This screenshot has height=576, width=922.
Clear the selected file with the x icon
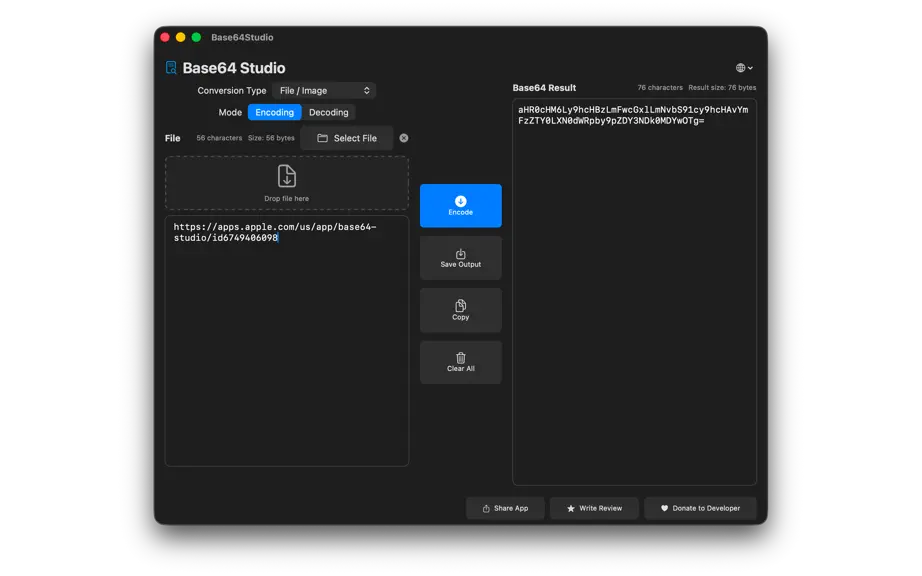point(404,138)
